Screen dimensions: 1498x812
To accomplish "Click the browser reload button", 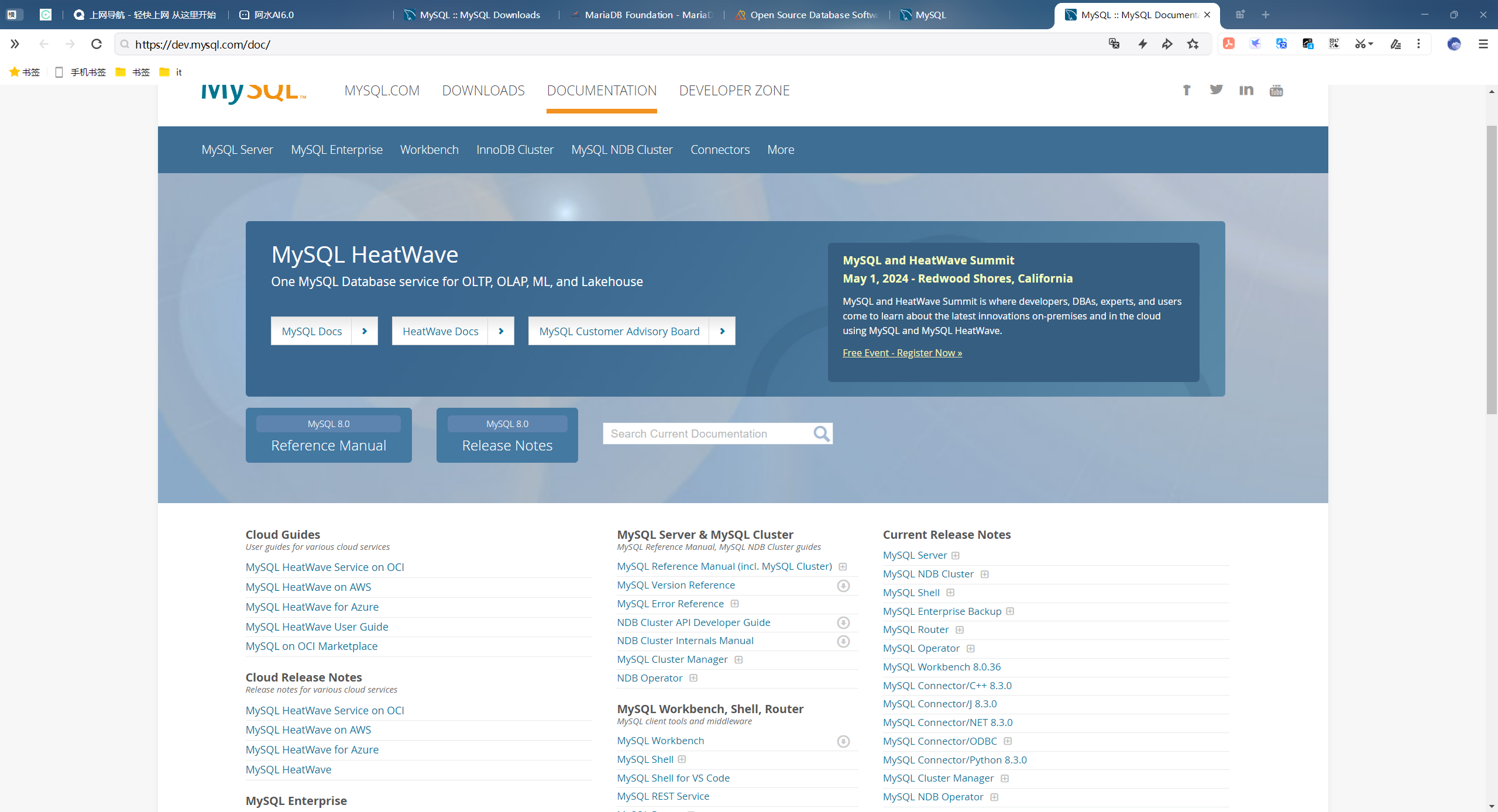I will [97, 44].
